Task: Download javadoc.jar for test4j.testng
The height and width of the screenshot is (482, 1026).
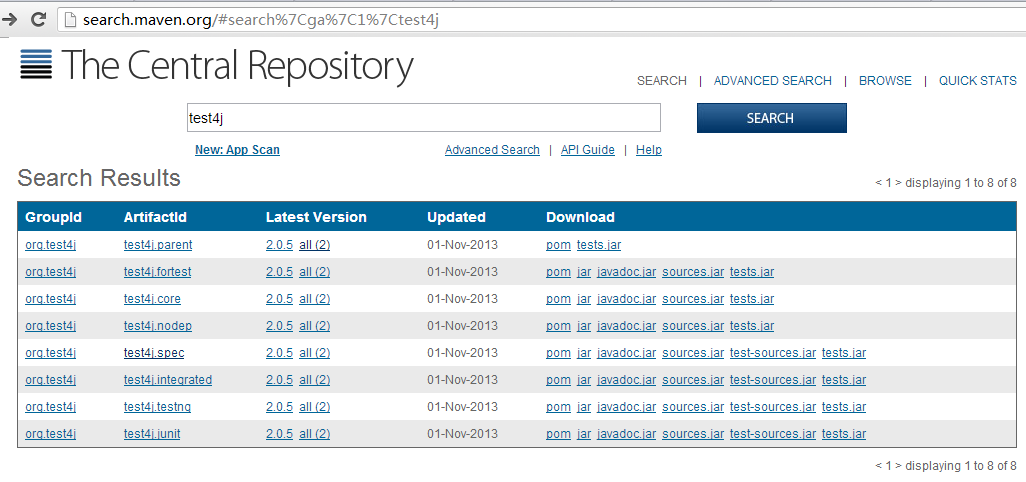Action: tap(626, 407)
